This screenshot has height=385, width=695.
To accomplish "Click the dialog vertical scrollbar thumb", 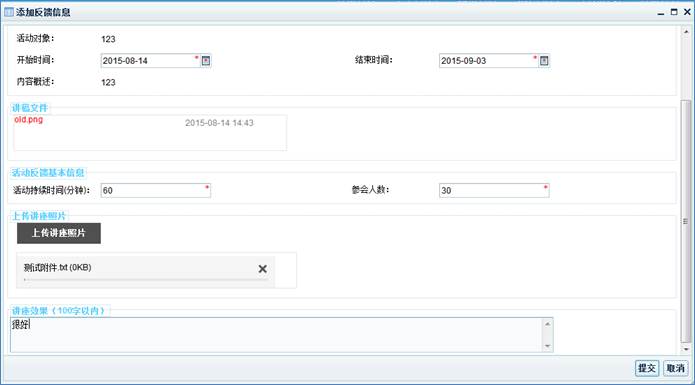I will pos(686,222).
